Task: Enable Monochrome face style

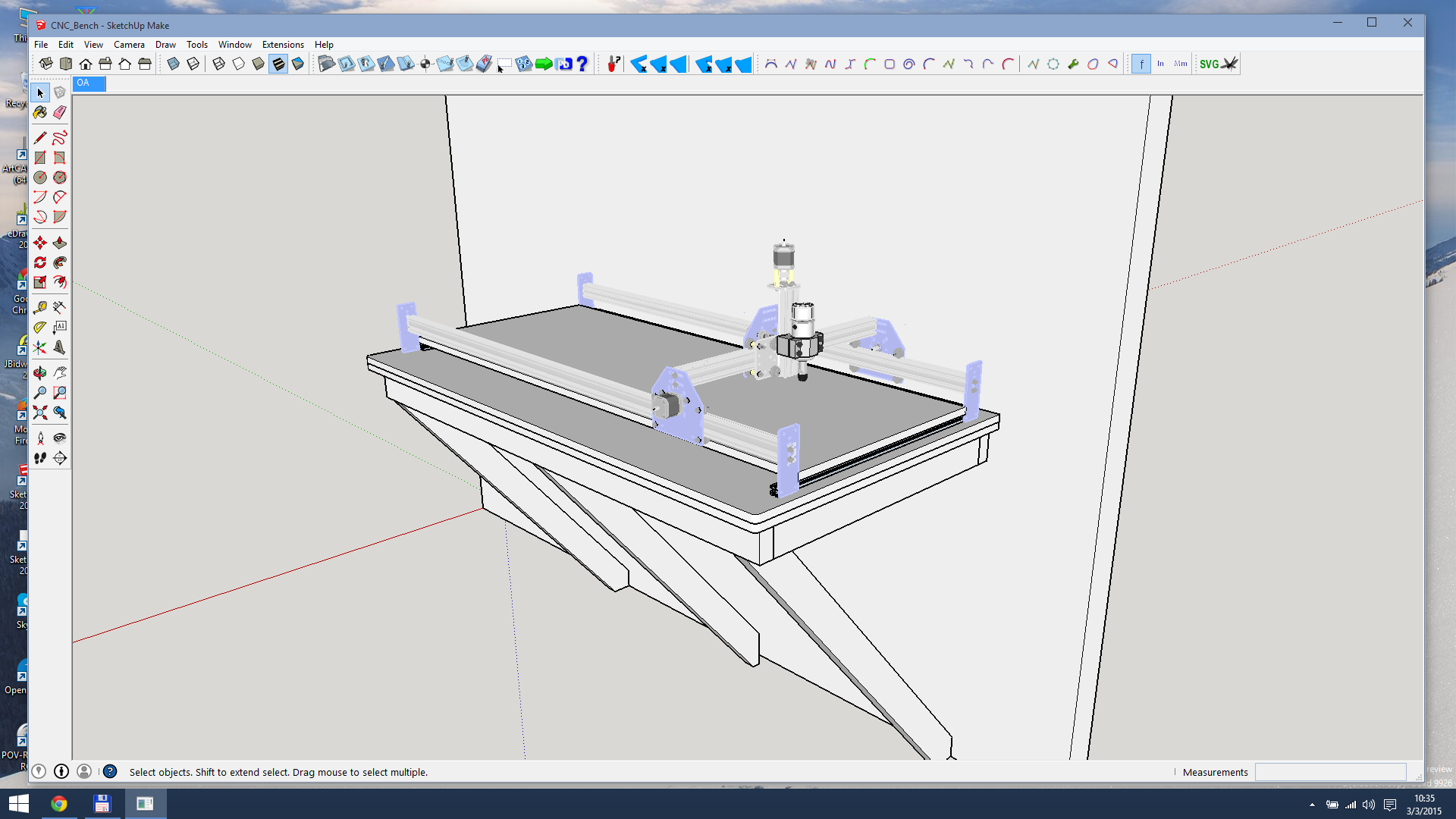Action: point(298,64)
